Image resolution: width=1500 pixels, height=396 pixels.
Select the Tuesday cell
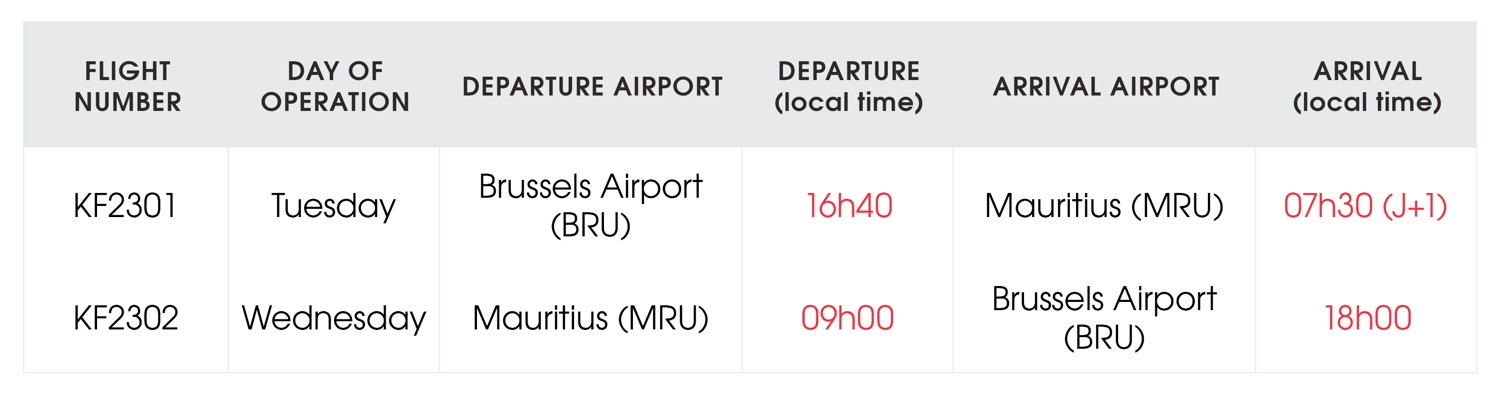334,207
